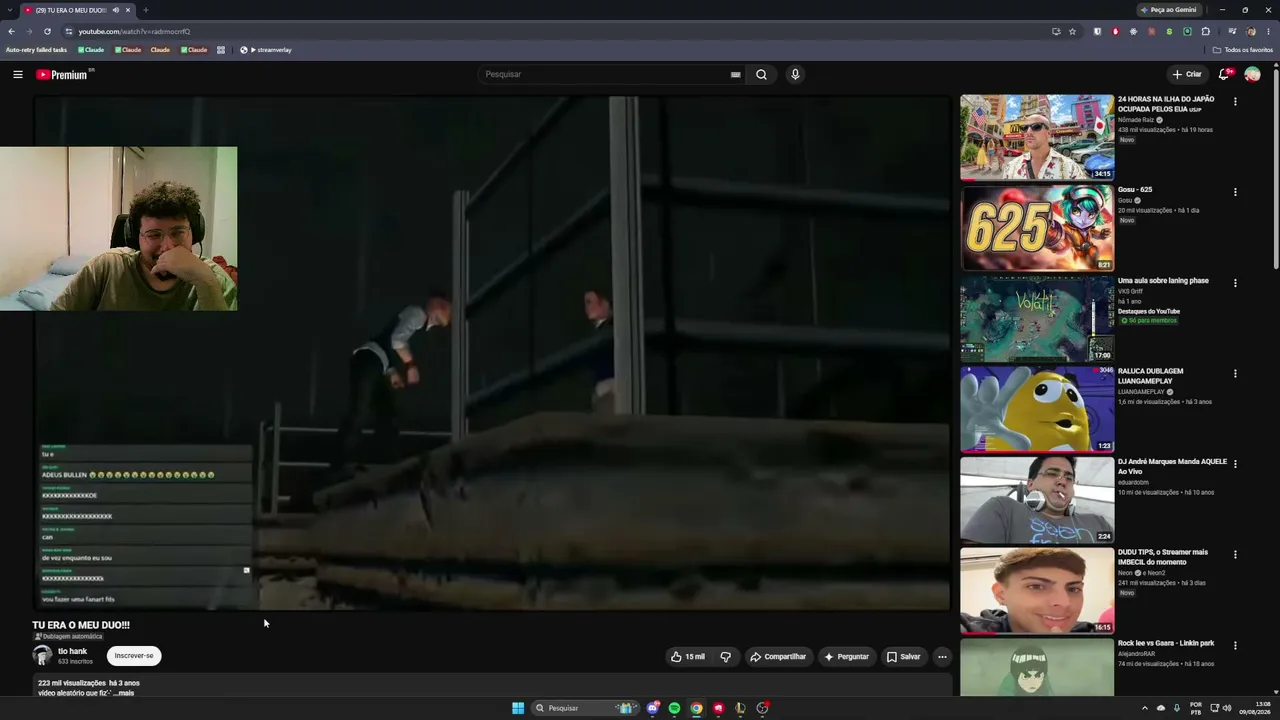The width and height of the screenshot is (1280, 720).
Task: Like the video with 15 mil likes
Action: tap(688, 657)
